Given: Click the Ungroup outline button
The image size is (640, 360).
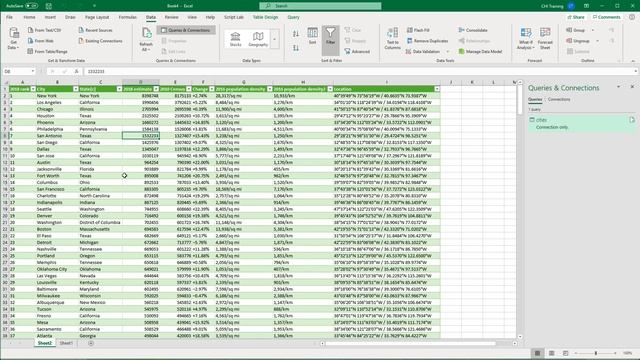Looking at the screenshot, I should [578, 41].
